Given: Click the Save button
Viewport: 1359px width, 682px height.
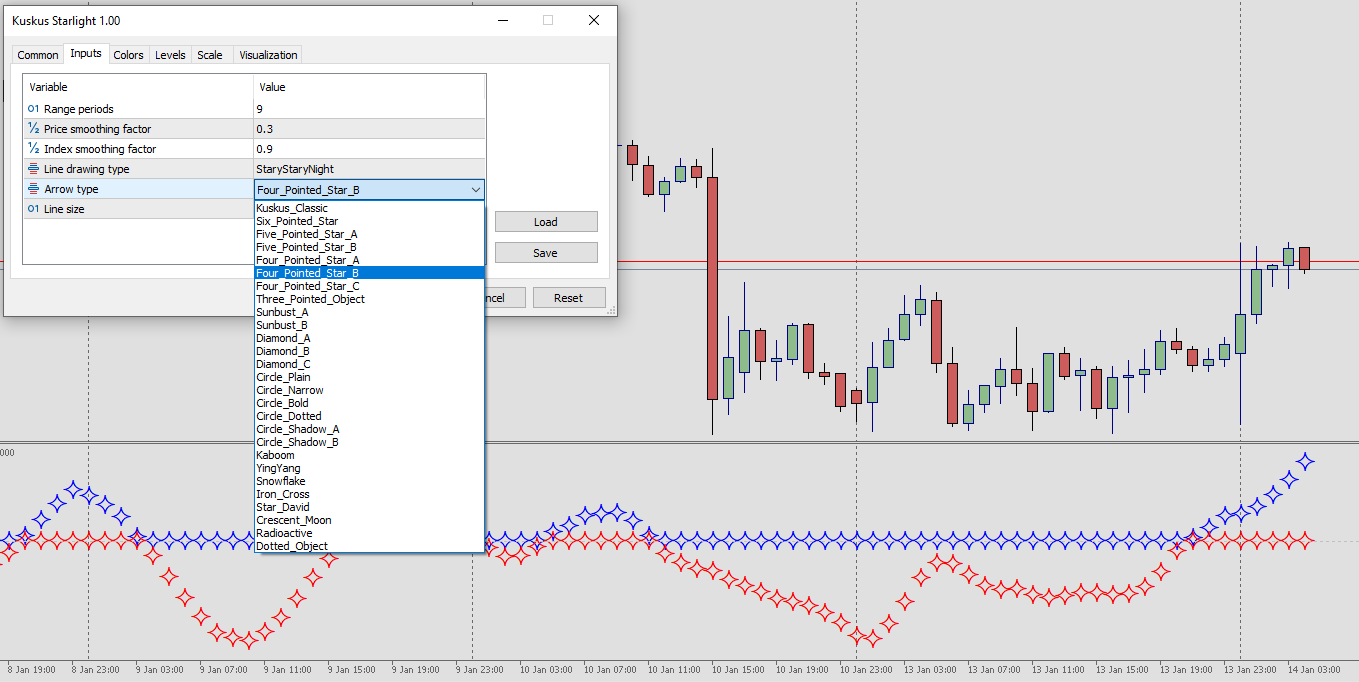Looking at the screenshot, I should pos(545,251).
